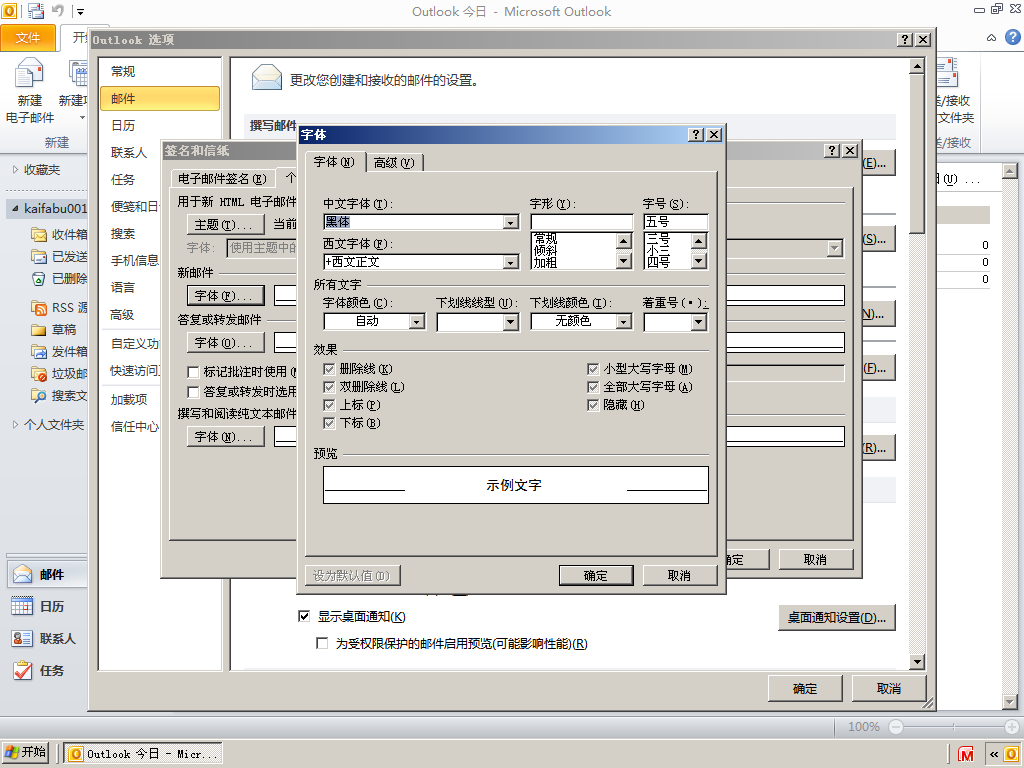Click Help button in Outlook Options title bar
Screen dimensions: 1024x768
pos(904,39)
